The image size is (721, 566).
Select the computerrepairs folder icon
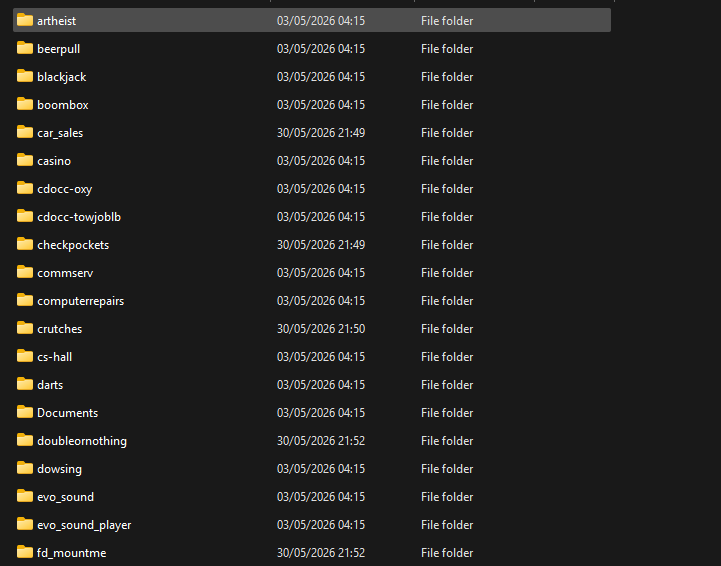[25, 301]
